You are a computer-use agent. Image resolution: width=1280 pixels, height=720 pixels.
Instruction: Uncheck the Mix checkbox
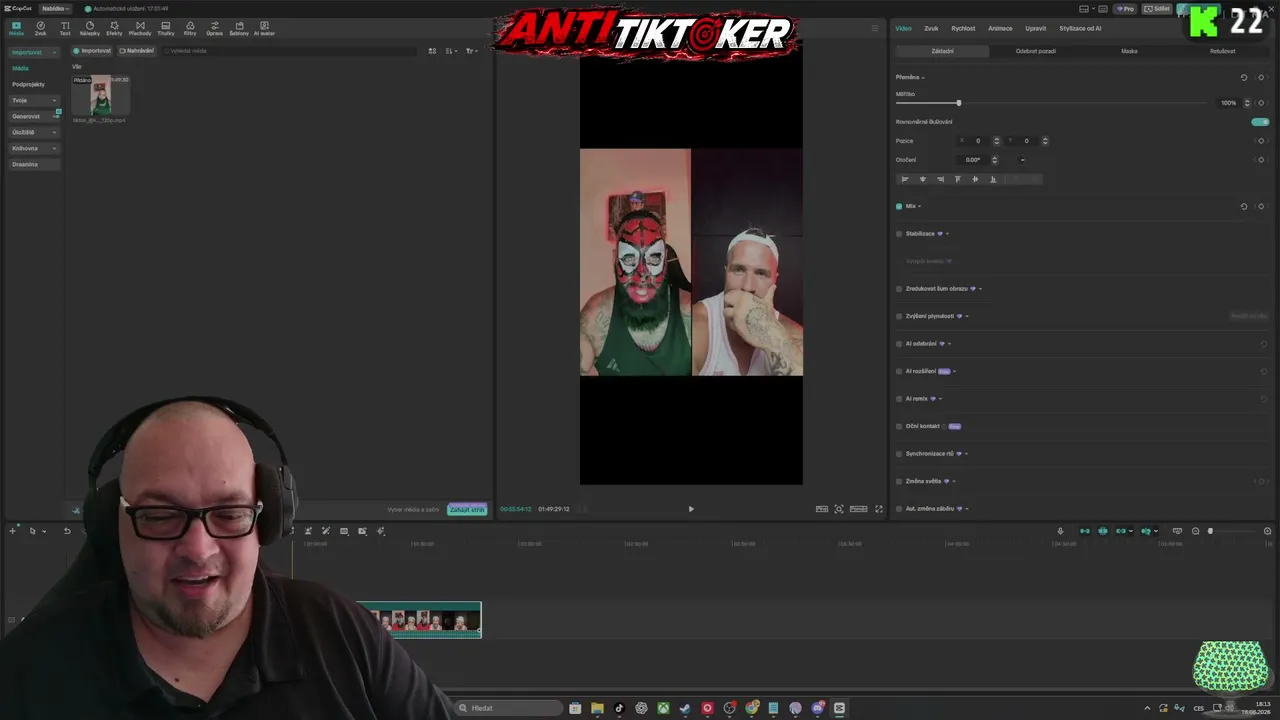coord(899,206)
